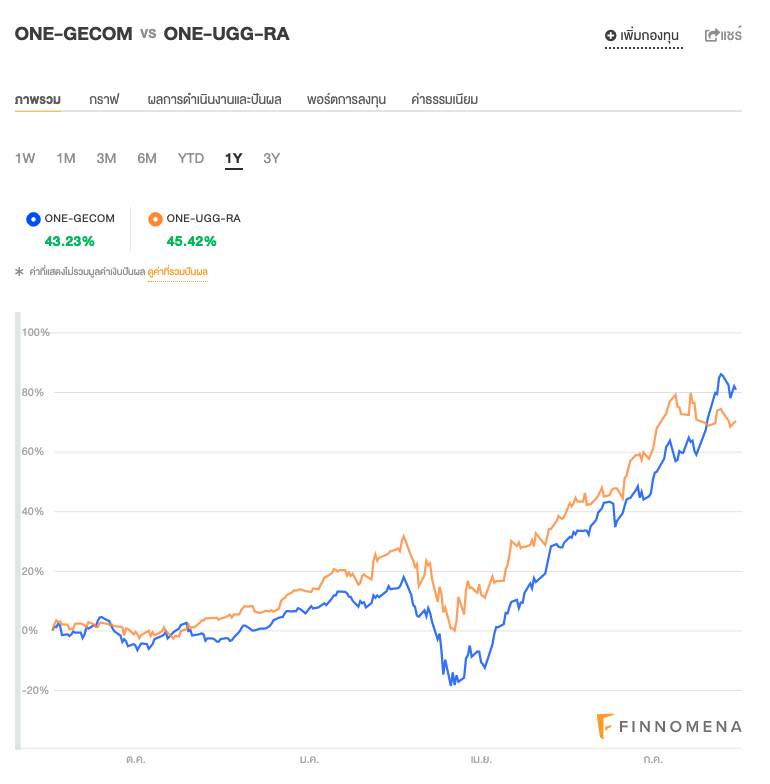Click the ONE-UGG-RA fund name in title
This screenshot has width=770, height=784.
coord(226,34)
